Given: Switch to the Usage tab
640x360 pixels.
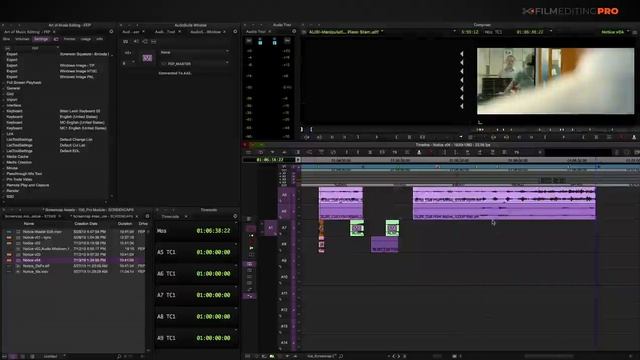Looking at the screenshot, I should 86,39.
